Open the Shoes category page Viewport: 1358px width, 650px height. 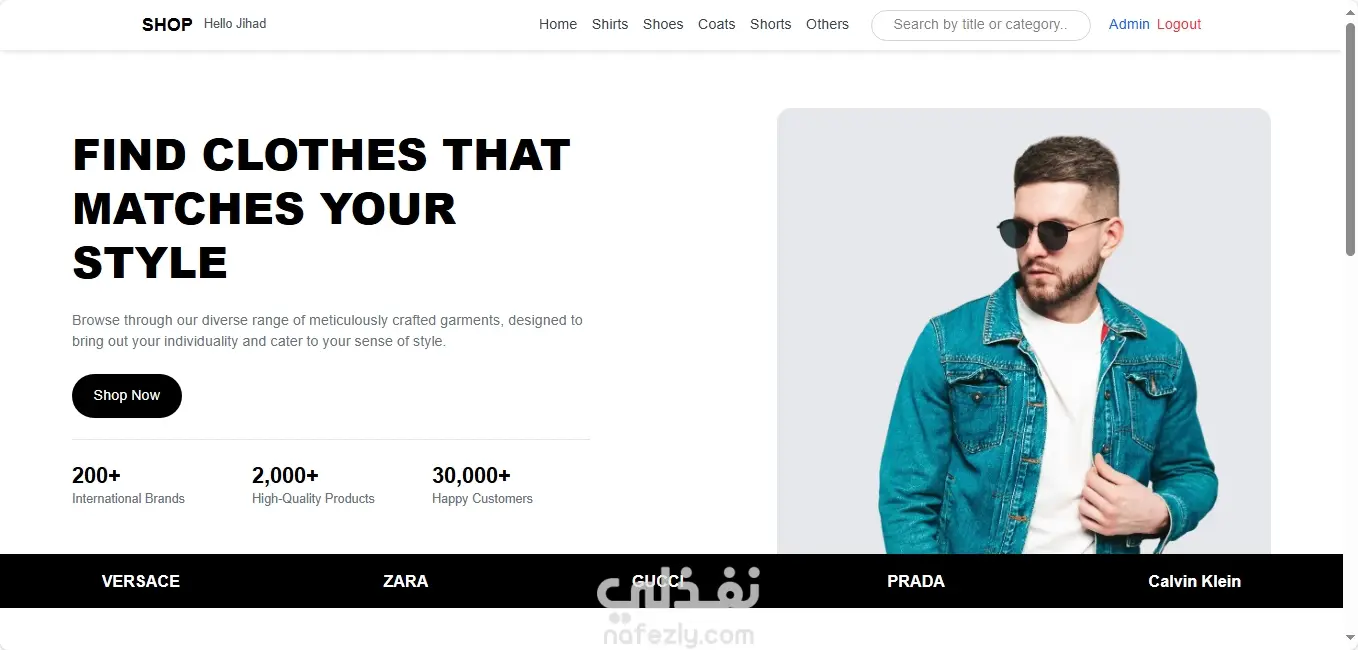coord(663,24)
